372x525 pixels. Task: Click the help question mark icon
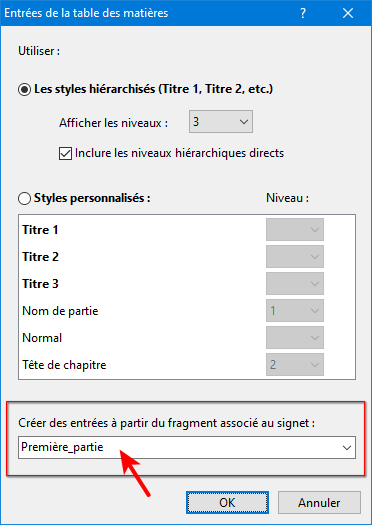303,13
